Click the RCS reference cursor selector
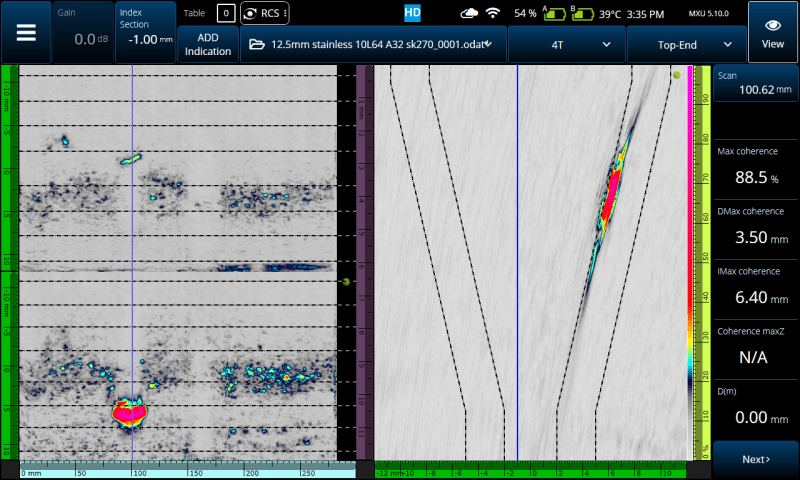This screenshot has height=480, width=800. tap(265, 13)
